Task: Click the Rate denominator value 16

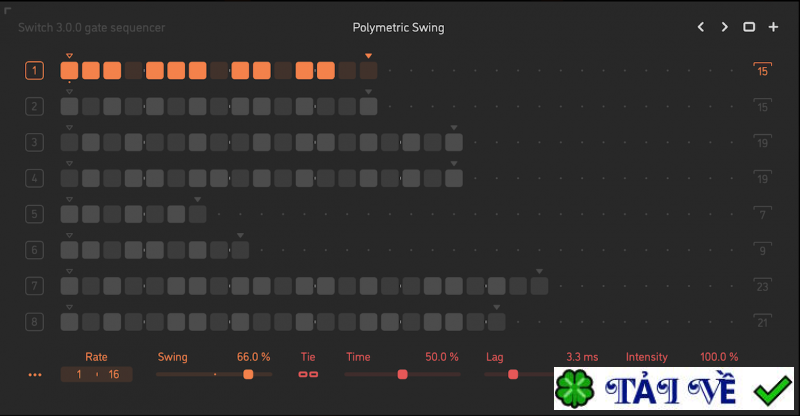Action: click(114, 374)
